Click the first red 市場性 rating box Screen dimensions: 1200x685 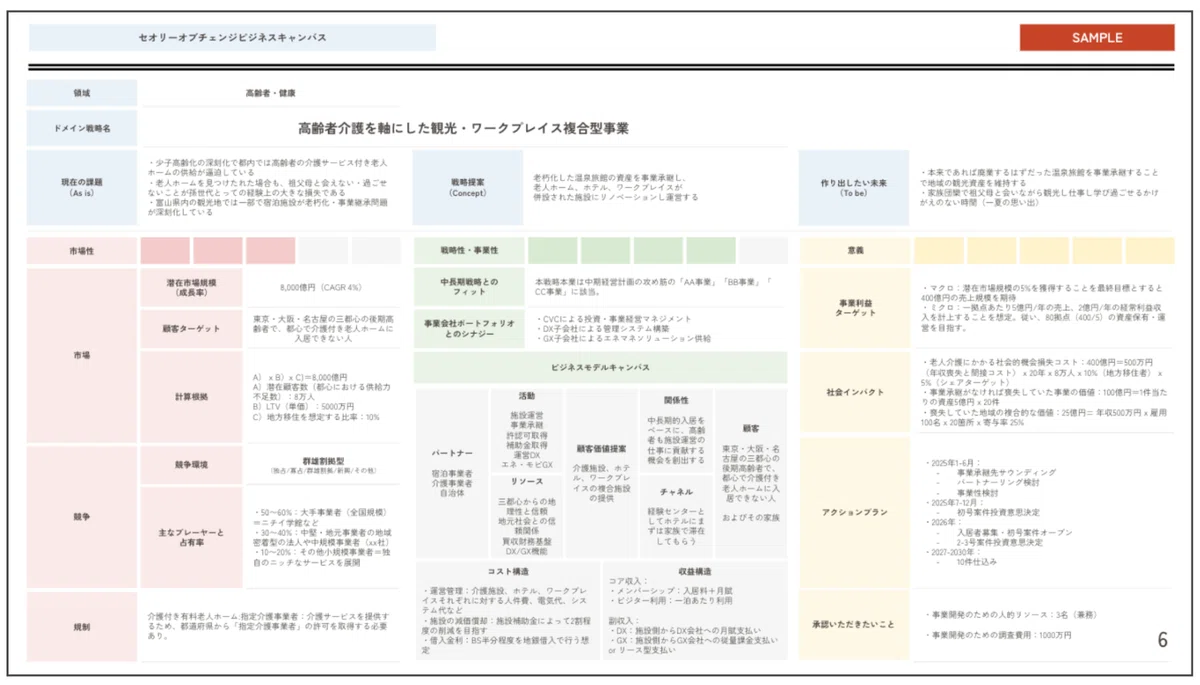[x=165, y=250]
